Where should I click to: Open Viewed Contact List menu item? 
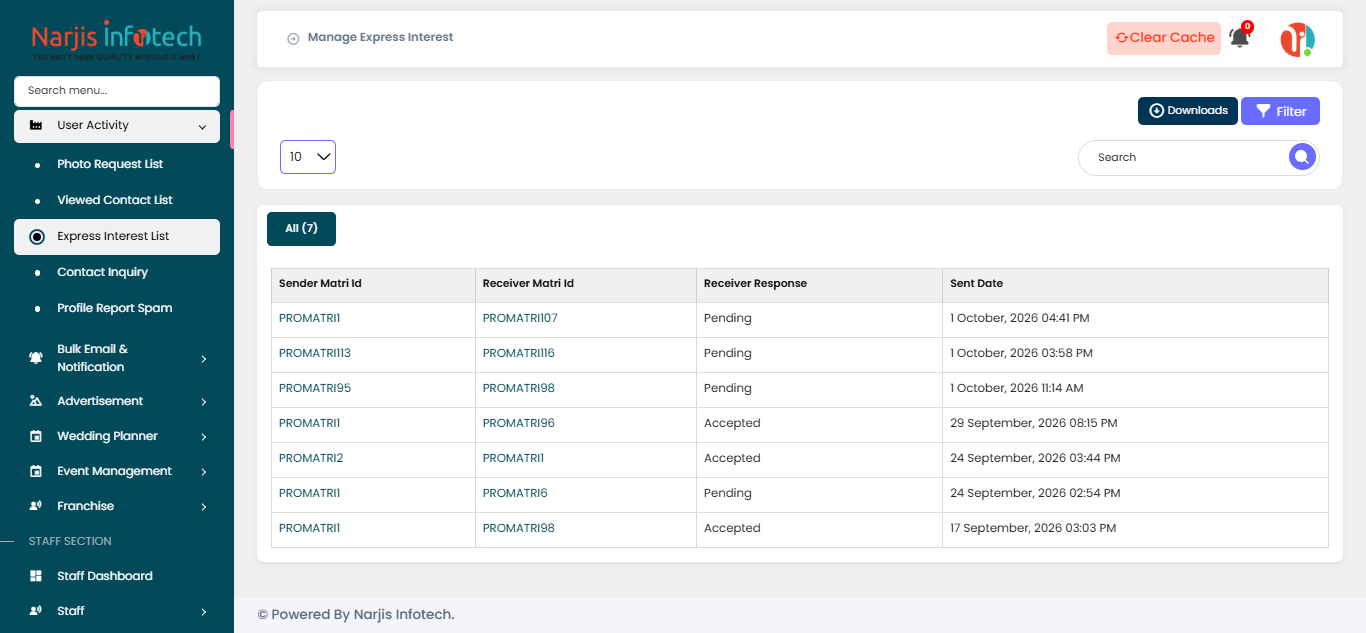click(115, 200)
